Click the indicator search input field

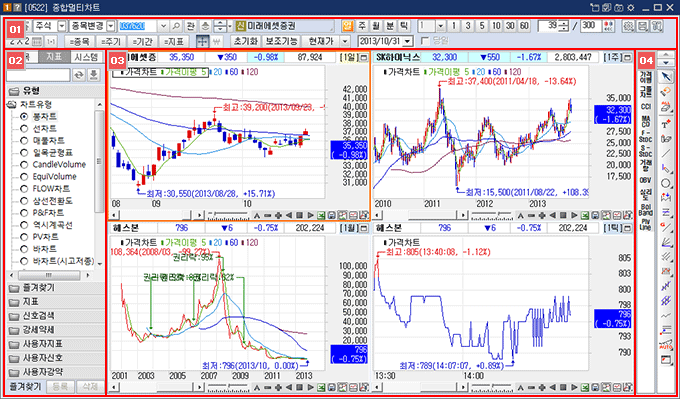coord(38,75)
